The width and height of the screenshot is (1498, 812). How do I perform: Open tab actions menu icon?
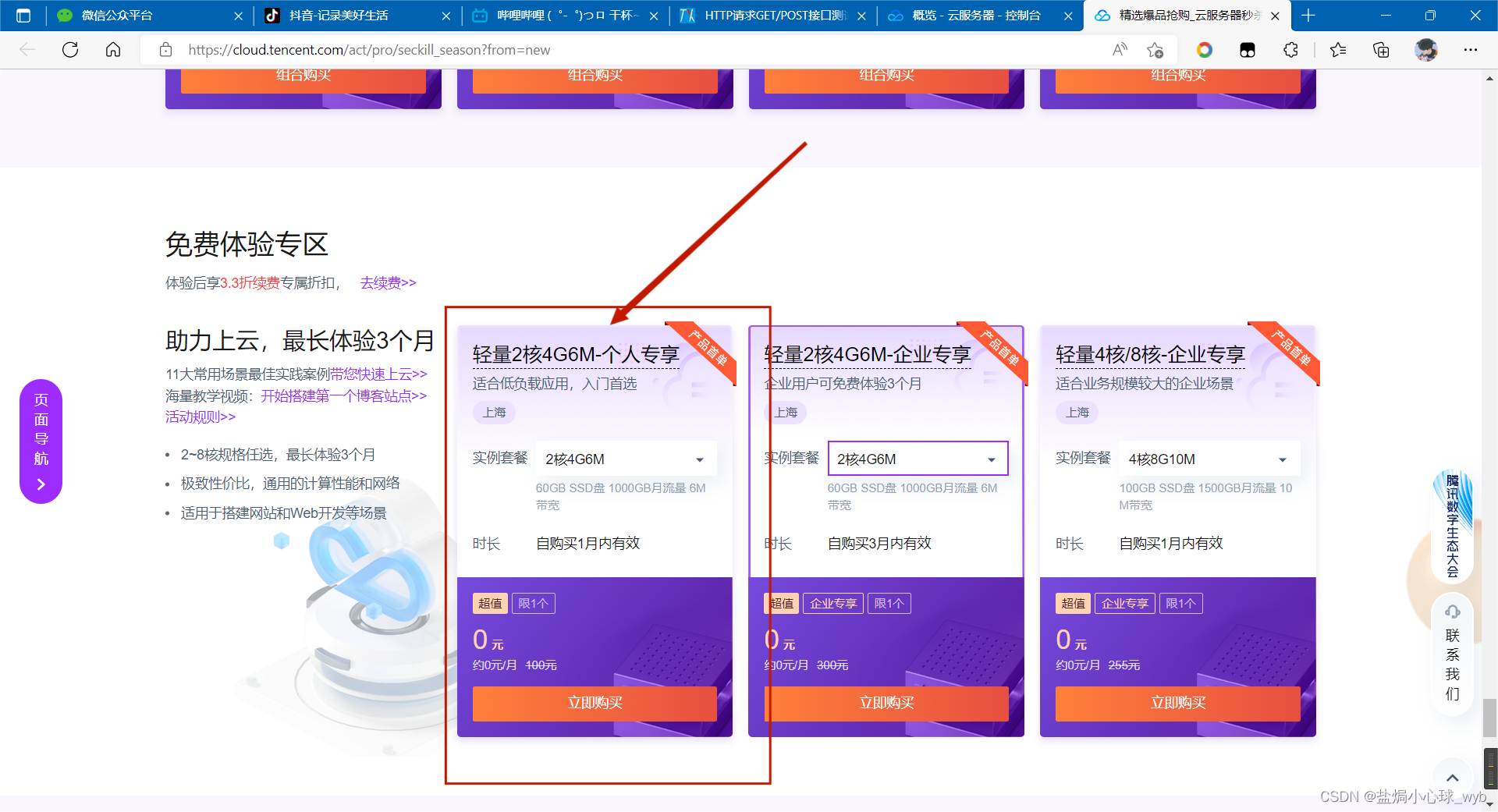pos(23,16)
